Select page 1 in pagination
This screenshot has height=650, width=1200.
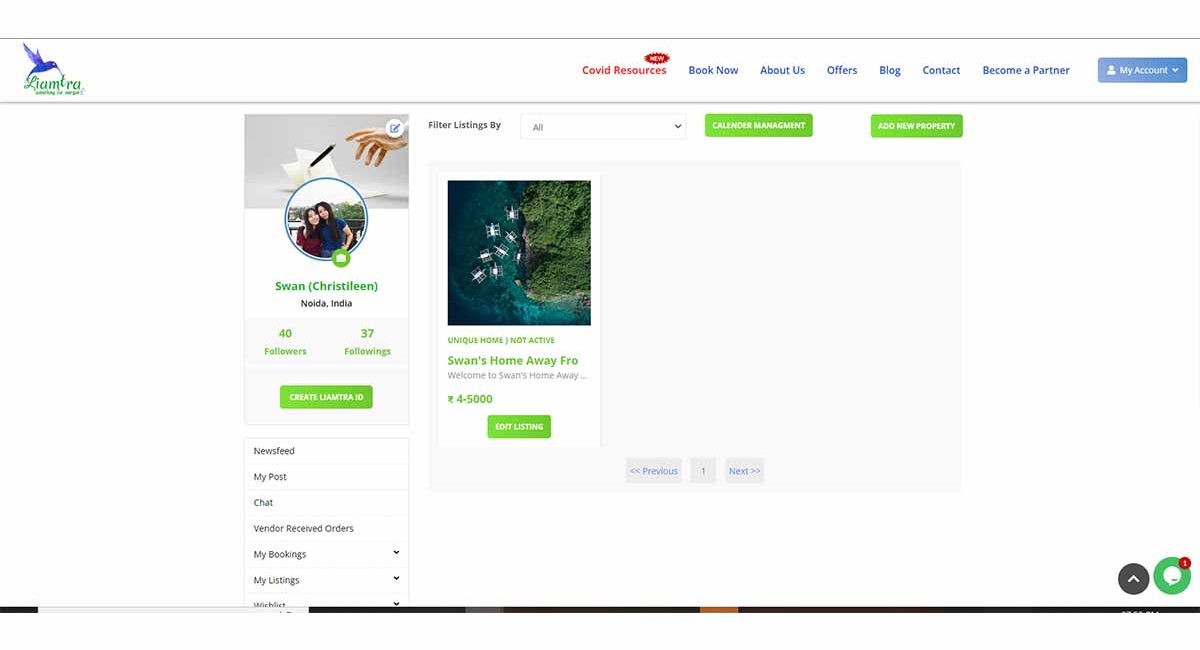[x=703, y=471]
